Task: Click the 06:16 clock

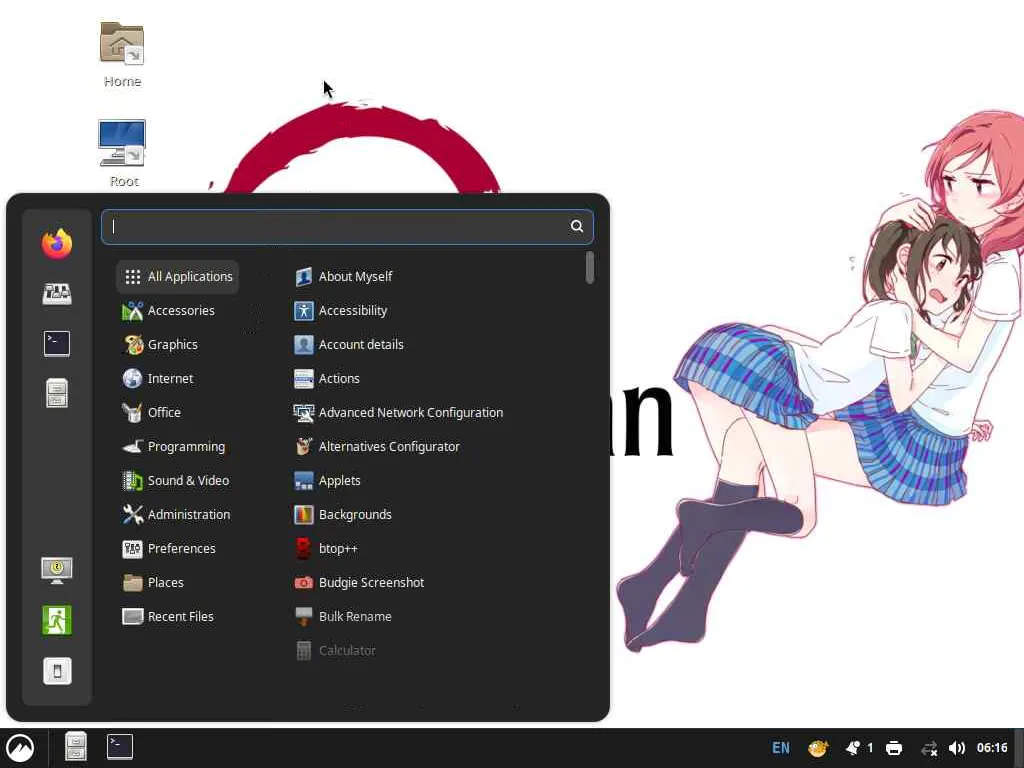Action: tap(992, 748)
